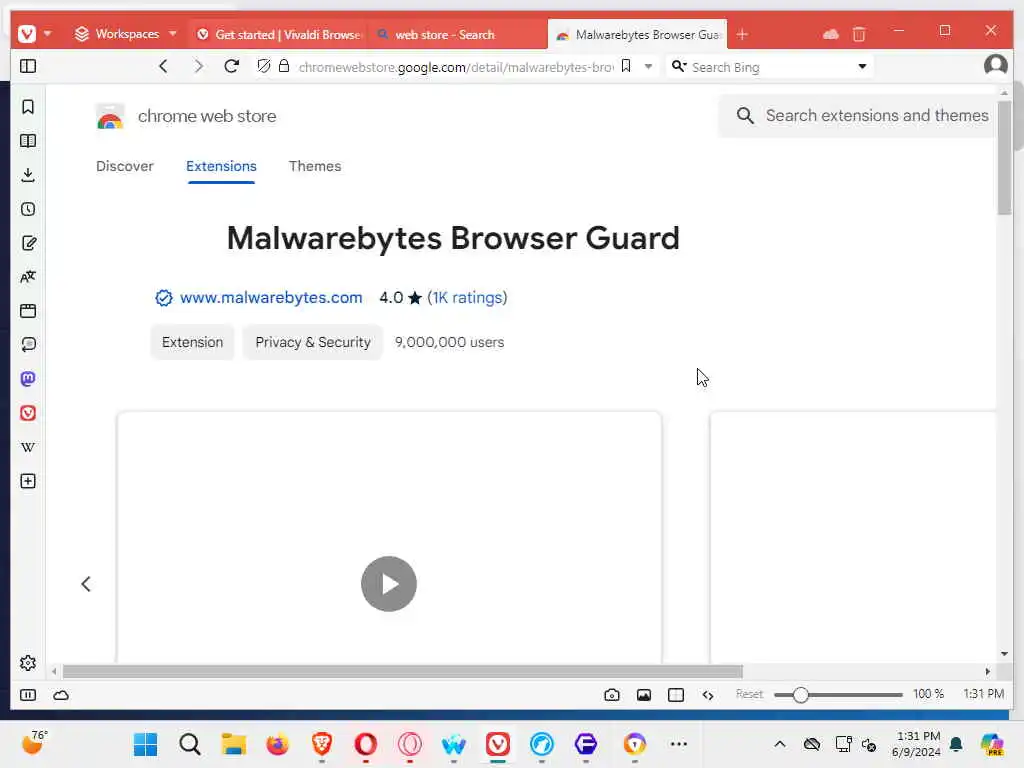Screen dimensions: 1024x768
Task: Go to Themes section
Action: (x=315, y=166)
